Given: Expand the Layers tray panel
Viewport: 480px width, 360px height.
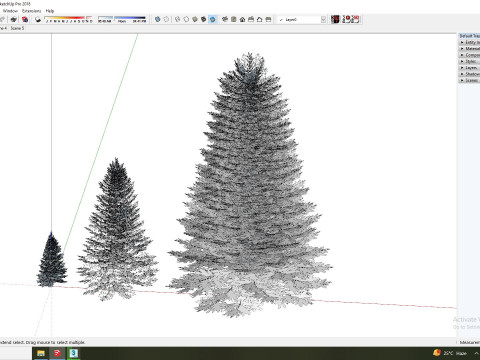Looking at the screenshot, I should click(470, 68).
